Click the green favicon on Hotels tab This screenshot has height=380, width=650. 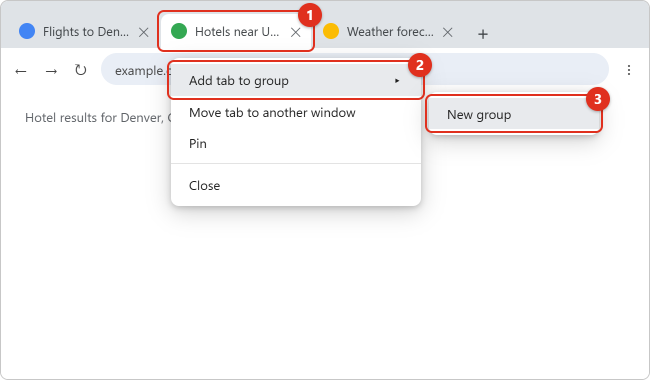tap(179, 31)
